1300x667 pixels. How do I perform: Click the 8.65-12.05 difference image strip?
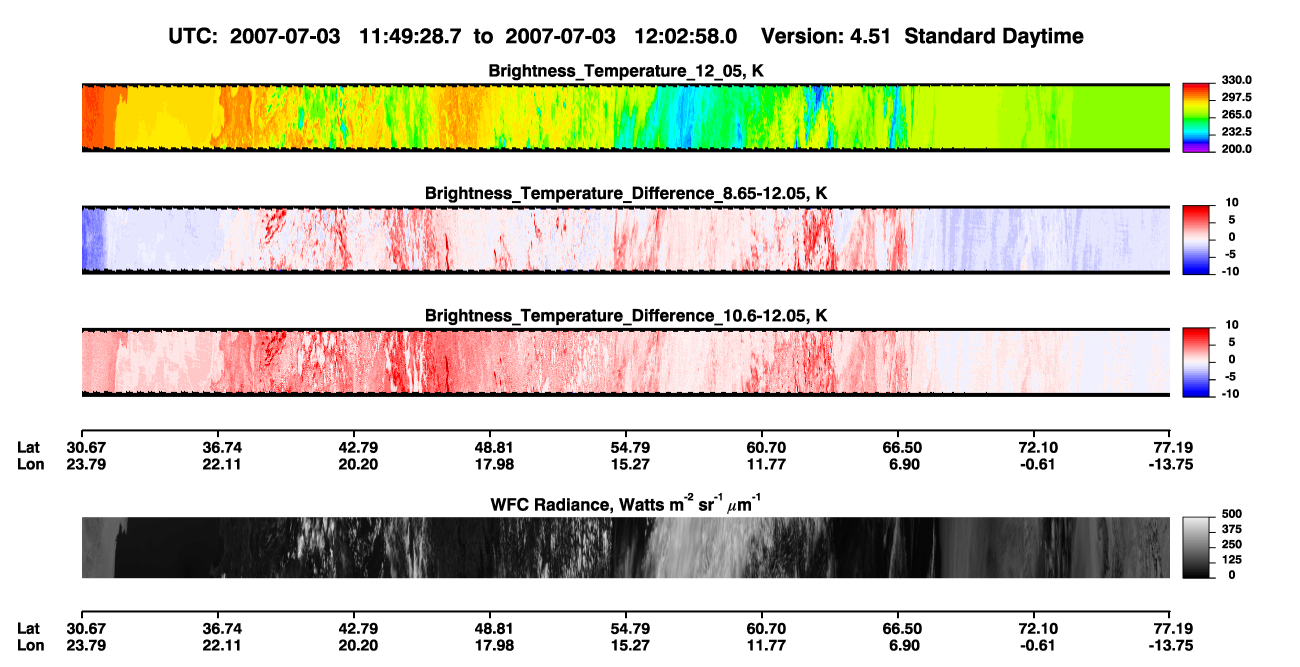[625, 239]
